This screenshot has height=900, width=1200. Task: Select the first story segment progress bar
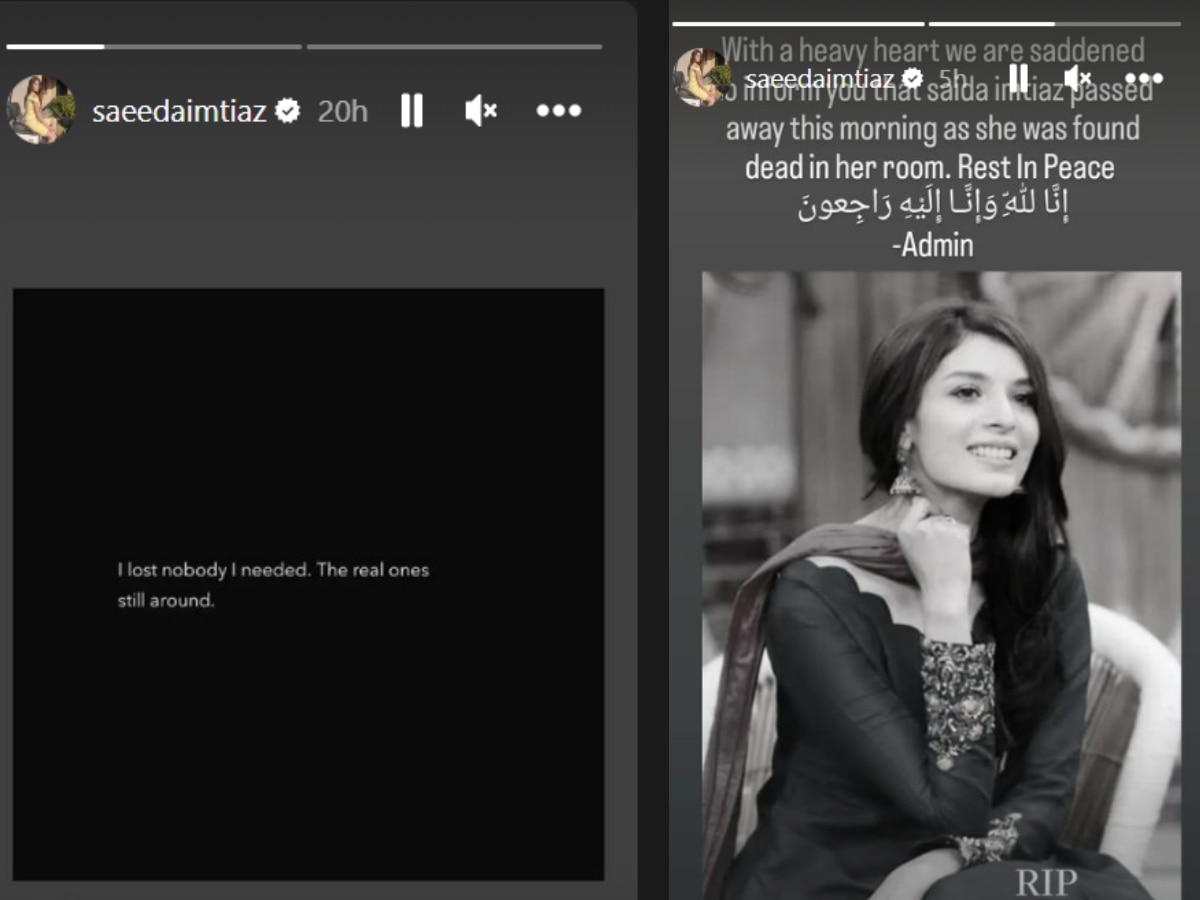tap(155, 45)
